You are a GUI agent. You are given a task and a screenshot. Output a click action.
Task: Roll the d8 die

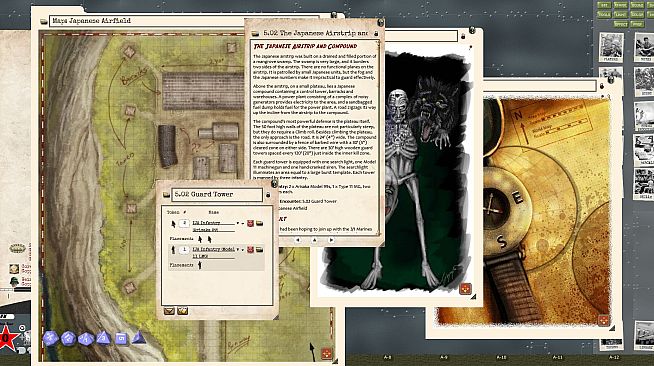pyautogui.click(x=103, y=338)
